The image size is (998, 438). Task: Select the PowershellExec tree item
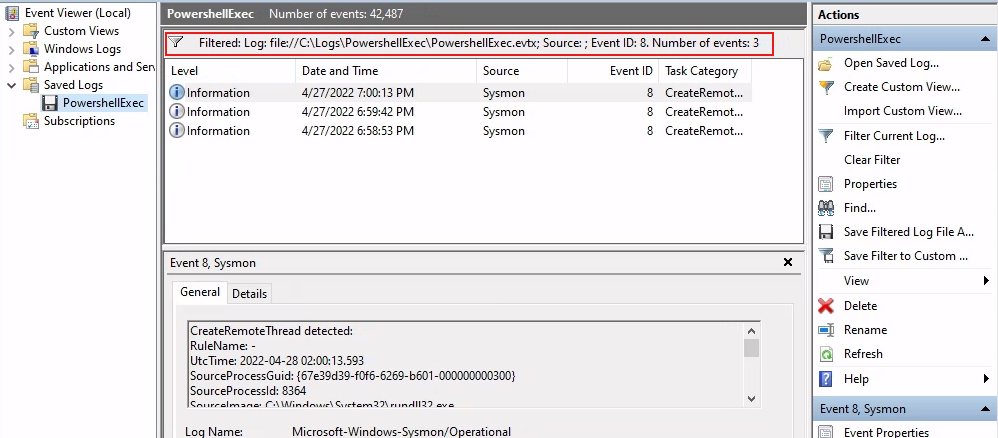tap(103, 103)
